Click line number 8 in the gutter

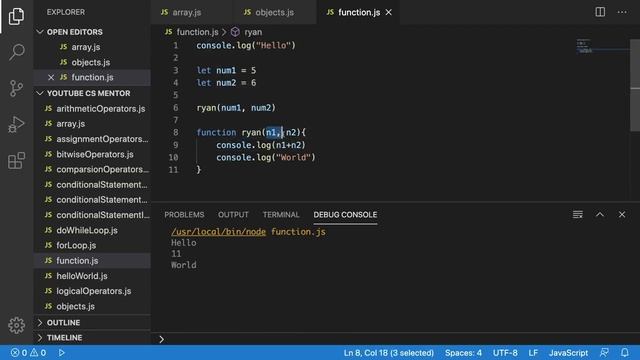(x=176, y=132)
